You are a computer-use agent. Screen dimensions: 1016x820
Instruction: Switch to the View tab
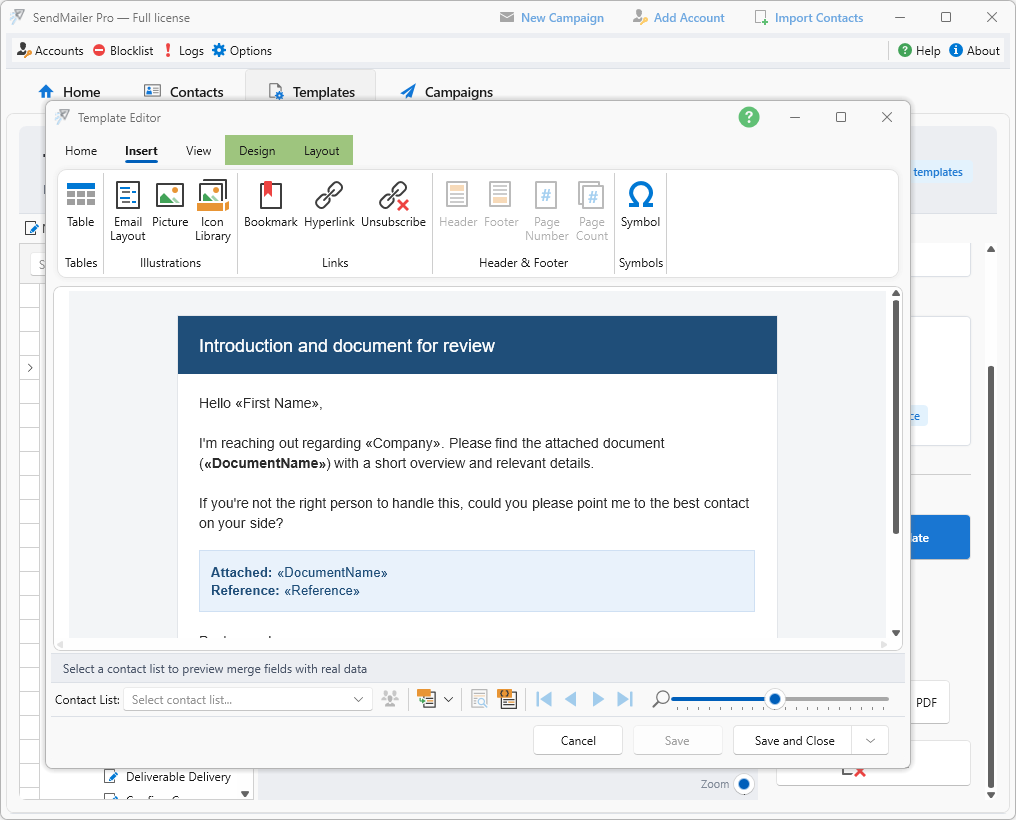click(198, 151)
